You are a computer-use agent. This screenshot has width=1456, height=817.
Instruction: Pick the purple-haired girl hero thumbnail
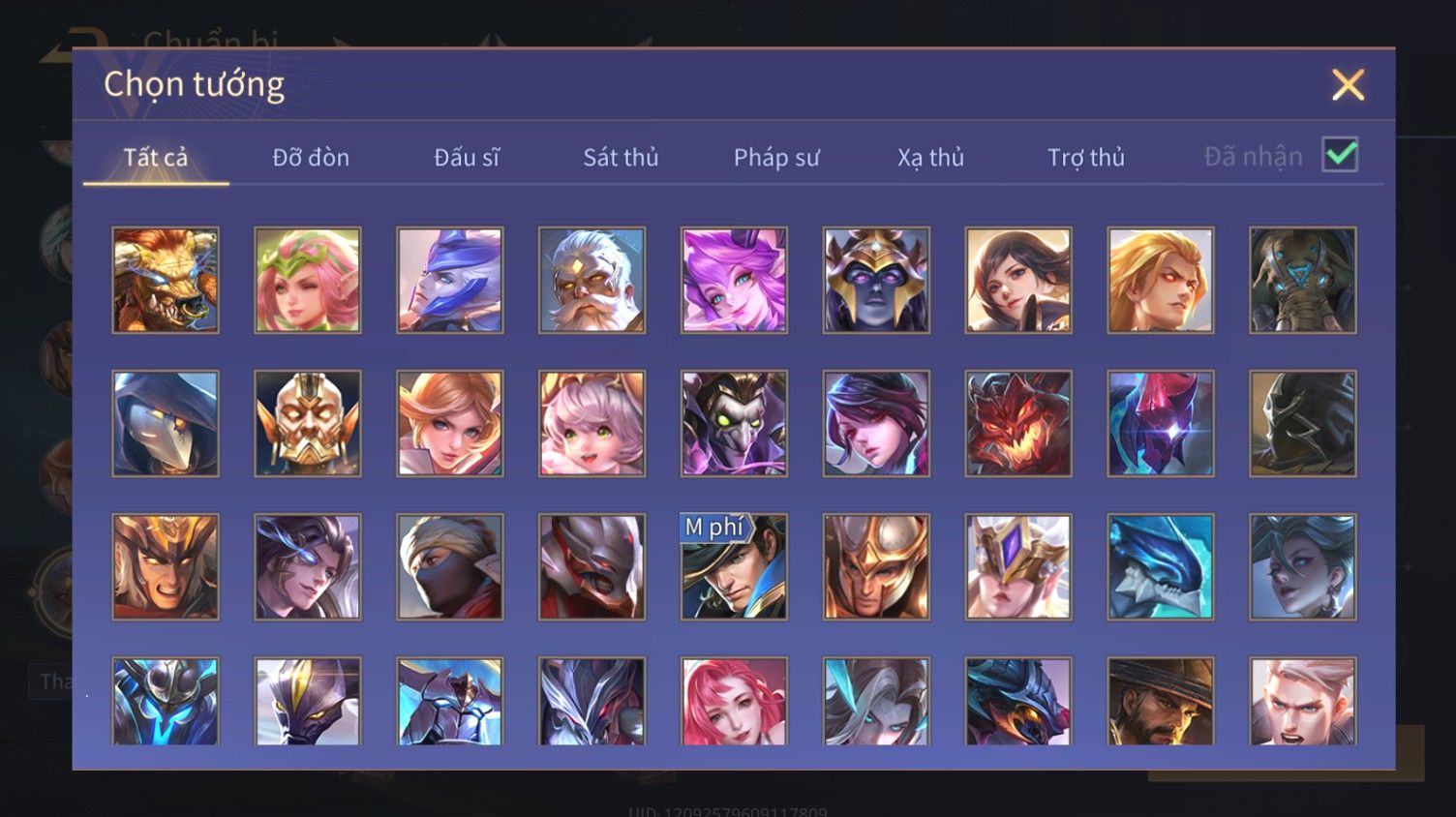(734, 281)
